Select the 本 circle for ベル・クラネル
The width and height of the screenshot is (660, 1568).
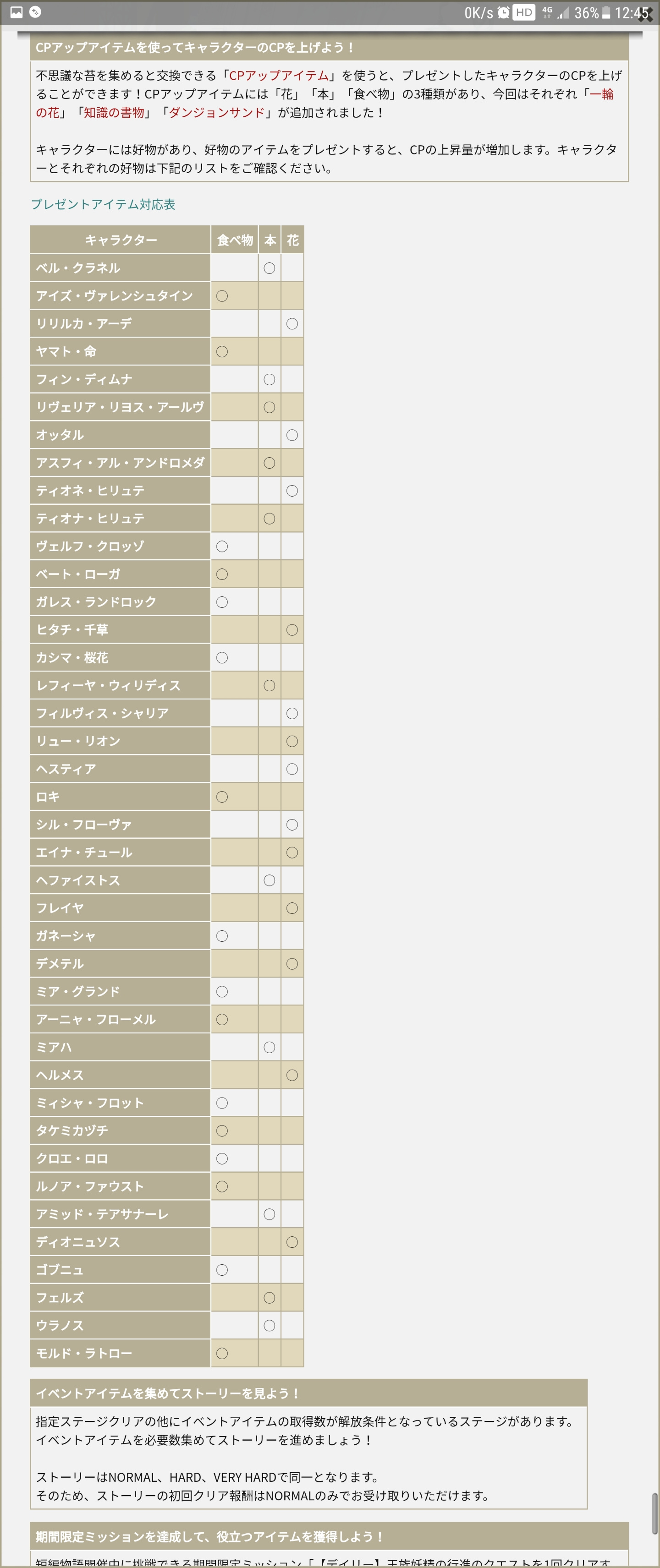tap(269, 268)
